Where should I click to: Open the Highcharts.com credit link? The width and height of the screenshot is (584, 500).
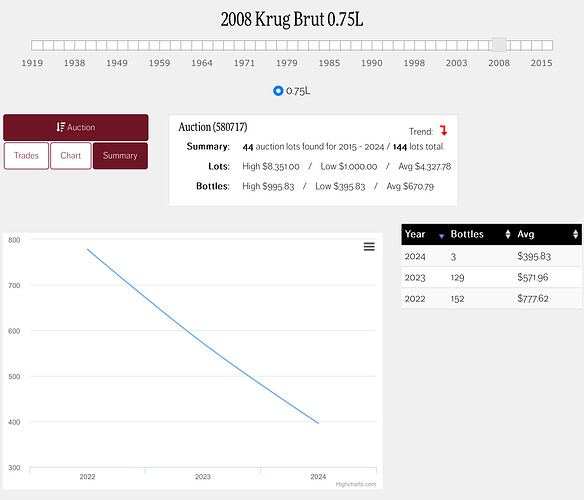pos(356,484)
